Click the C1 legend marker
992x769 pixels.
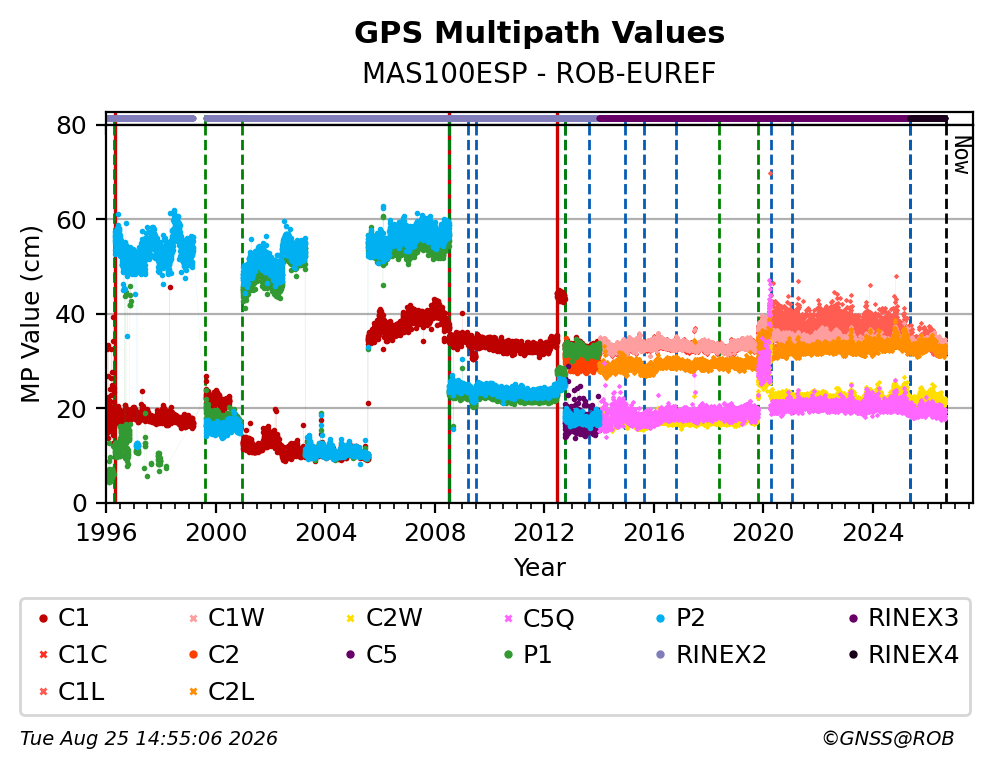pos(43,618)
